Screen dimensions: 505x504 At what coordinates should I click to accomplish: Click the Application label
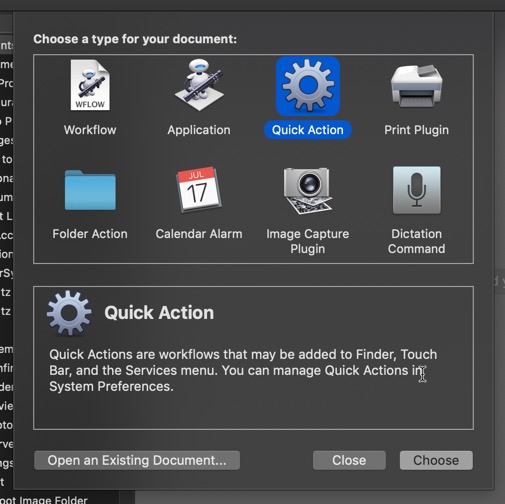coord(199,130)
